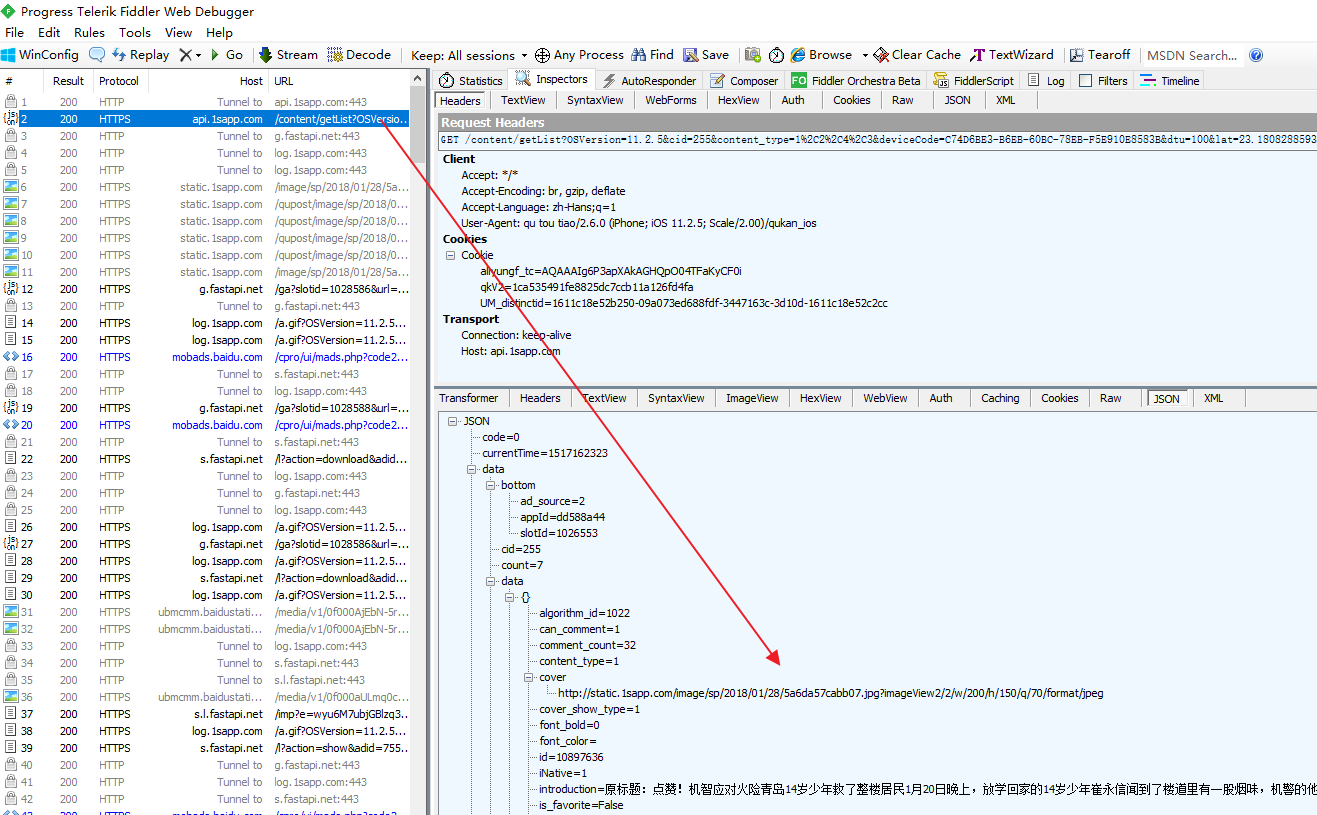1317x815 pixels.
Task: Open the Keep: All sessions dropdown
Action: [469, 55]
